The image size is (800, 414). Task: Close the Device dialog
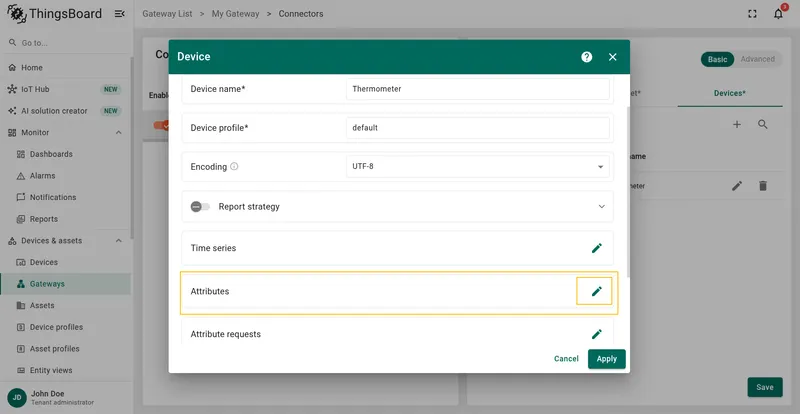[x=613, y=57]
